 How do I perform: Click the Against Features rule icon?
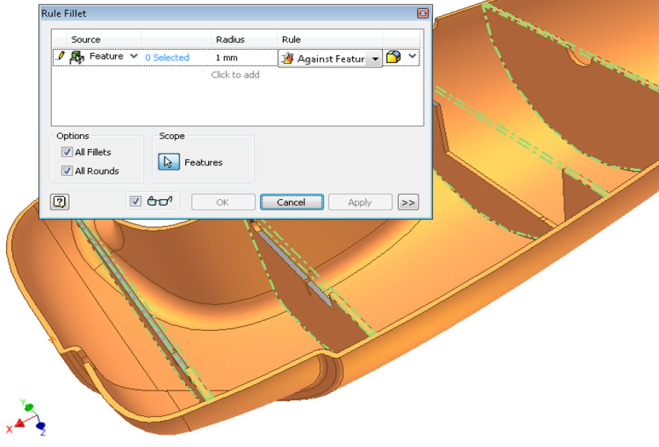(x=287, y=58)
